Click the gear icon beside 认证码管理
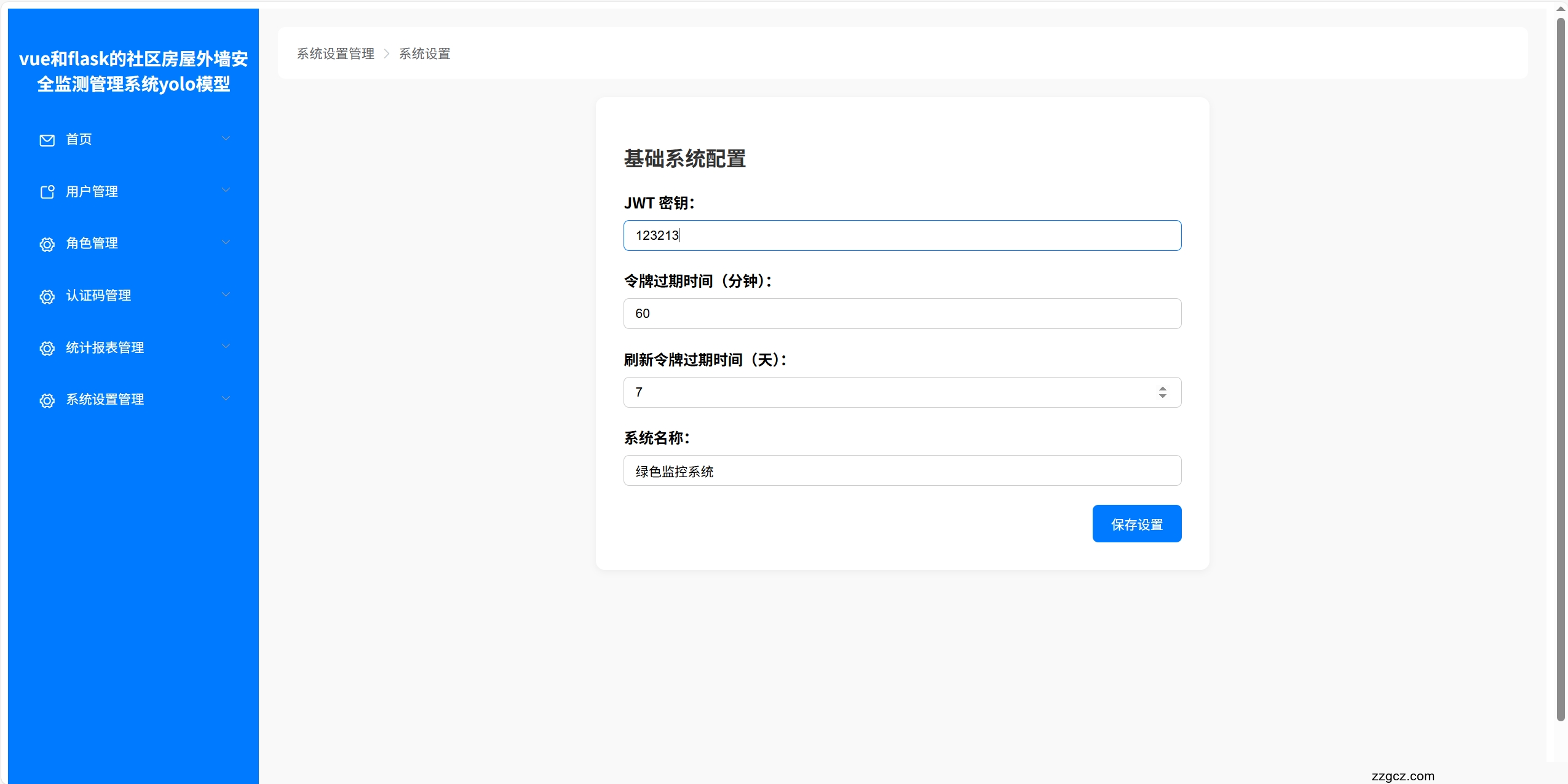 [x=47, y=296]
